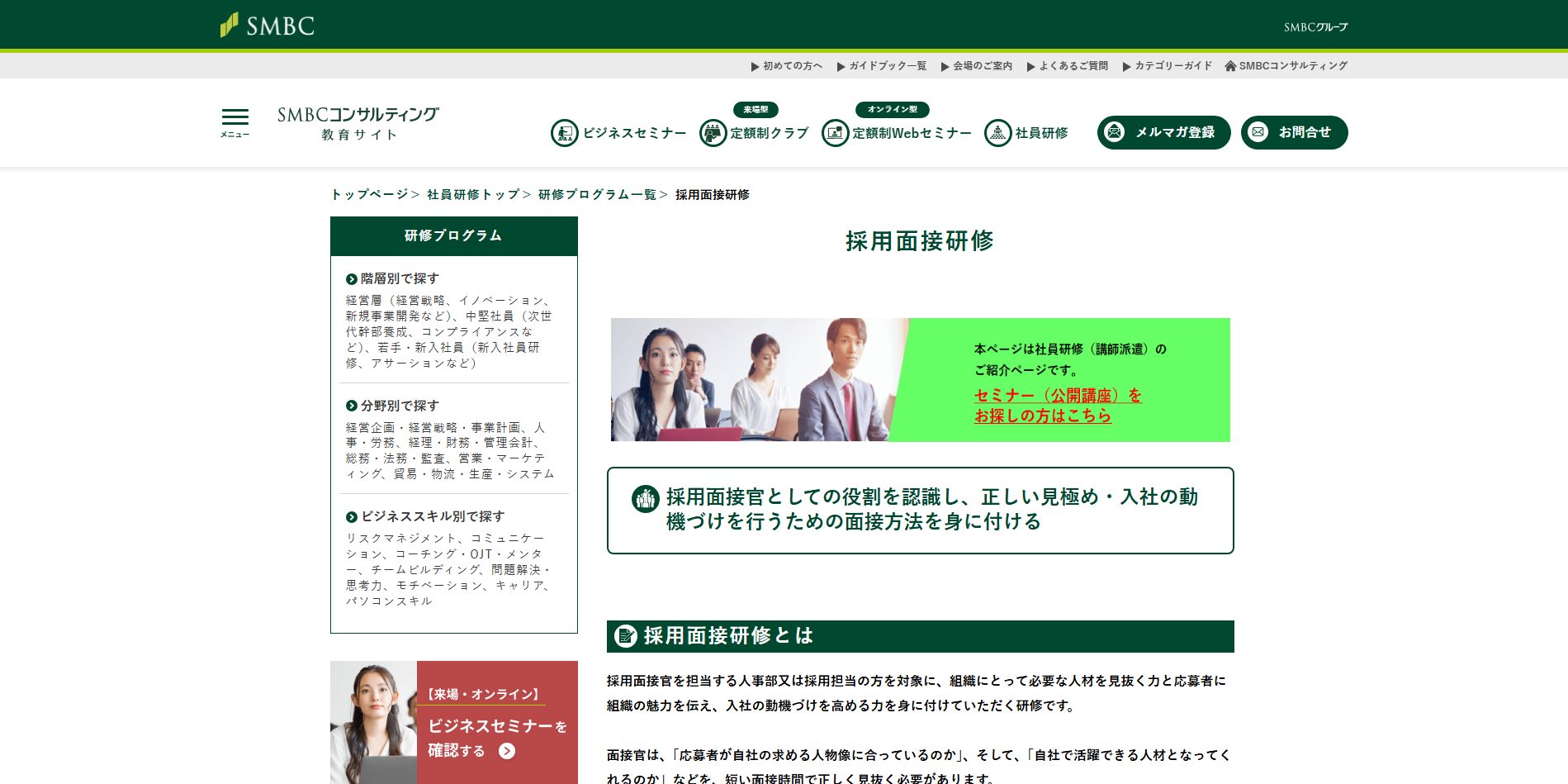Open ビジネススキル別で探す sidebar link
This screenshot has width=1568, height=784.
coord(433,516)
